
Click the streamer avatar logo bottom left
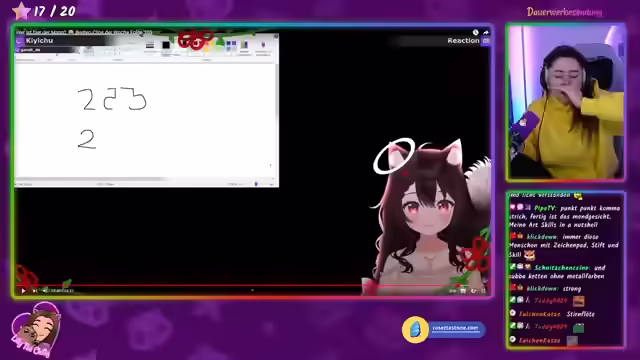[x=36, y=331]
